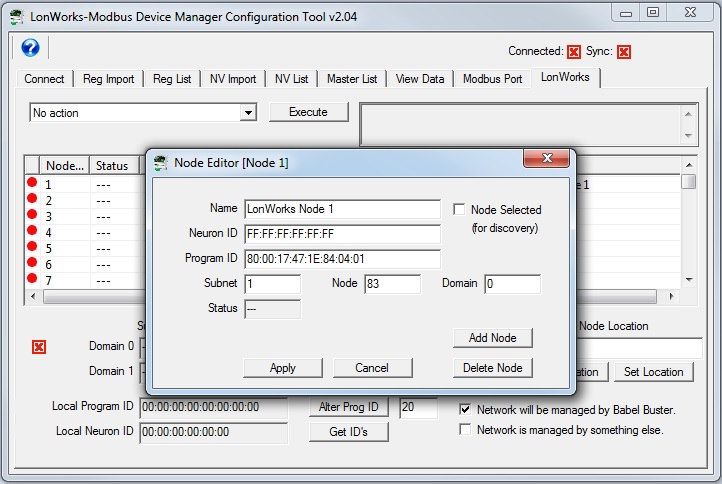Click the blue help question mark icon
Image resolution: width=722 pixels, height=484 pixels.
[29, 49]
